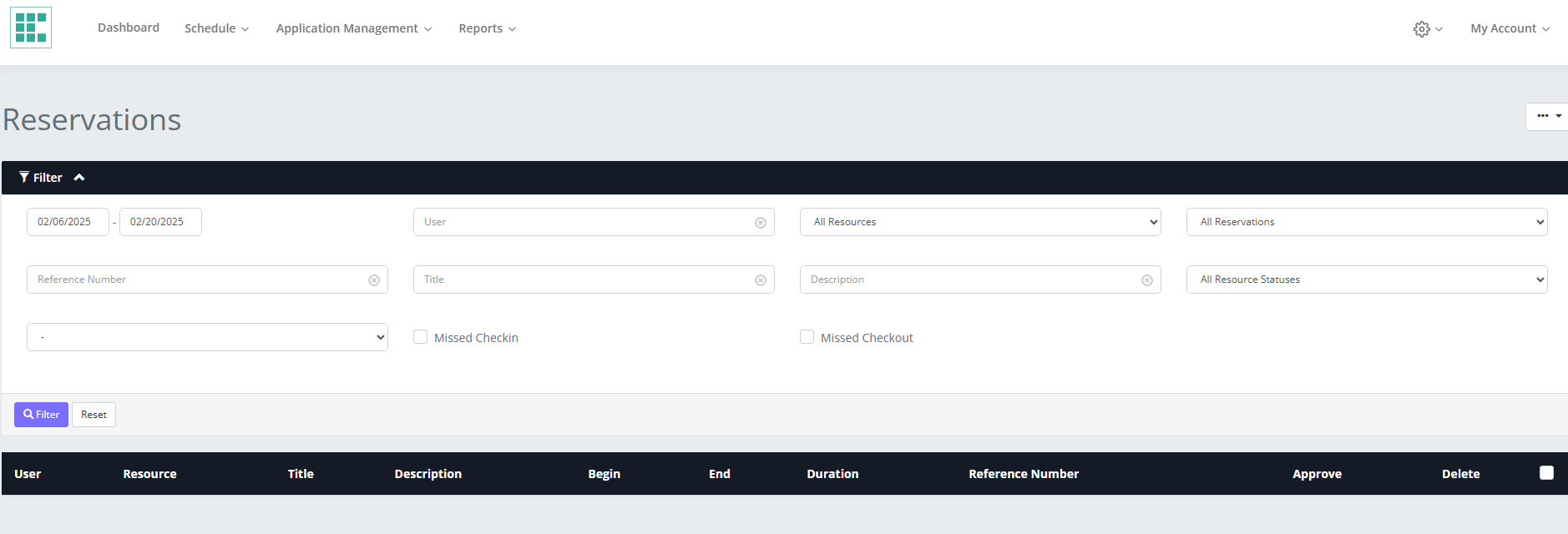1568x534 pixels.
Task: Open the All Resources dropdown
Action: click(979, 222)
